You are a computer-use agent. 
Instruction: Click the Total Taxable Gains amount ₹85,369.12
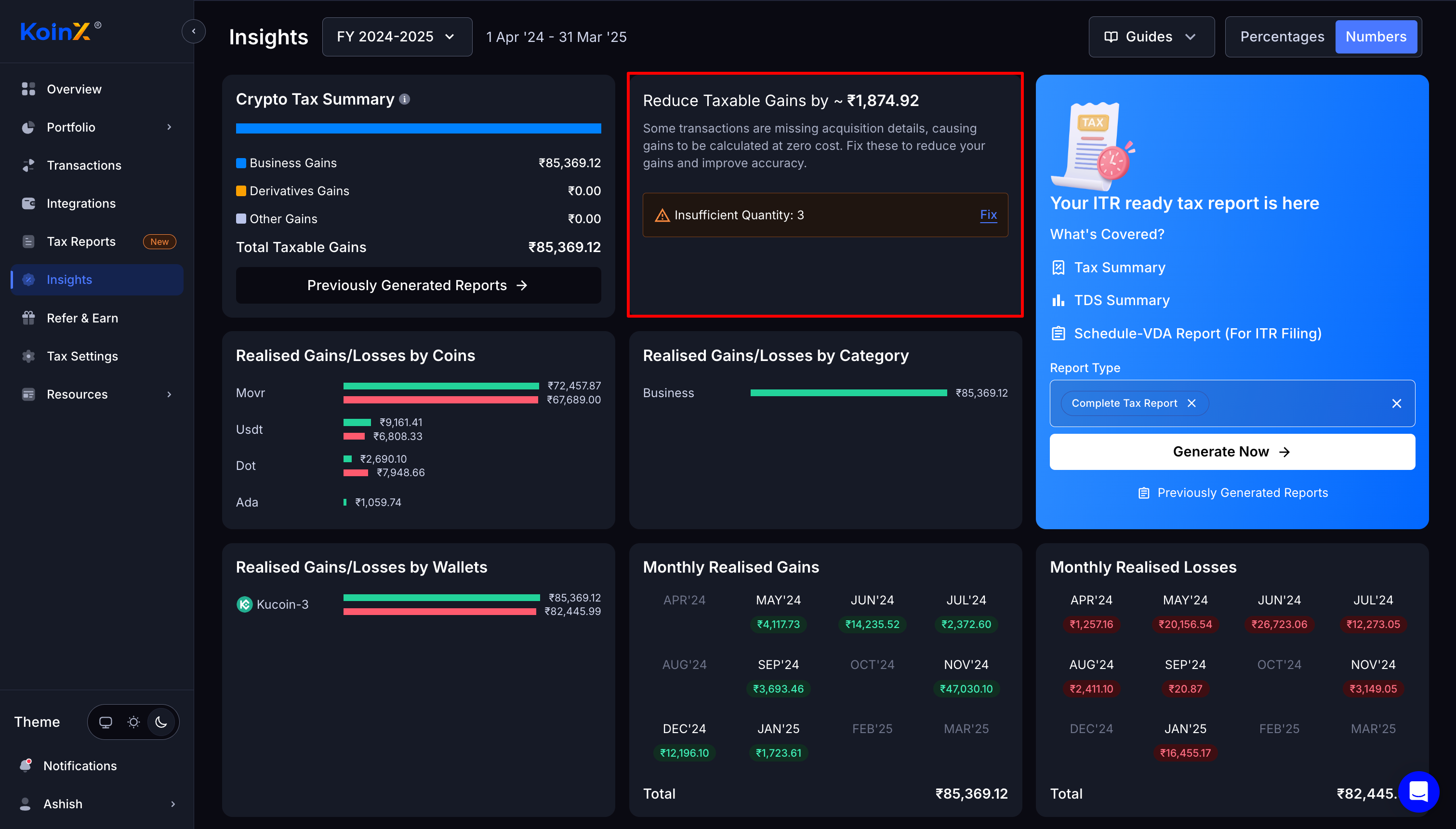coord(564,247)
